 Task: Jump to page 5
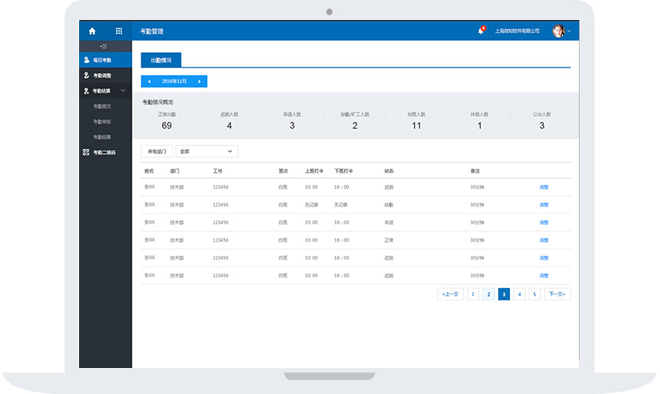(535, 294)
